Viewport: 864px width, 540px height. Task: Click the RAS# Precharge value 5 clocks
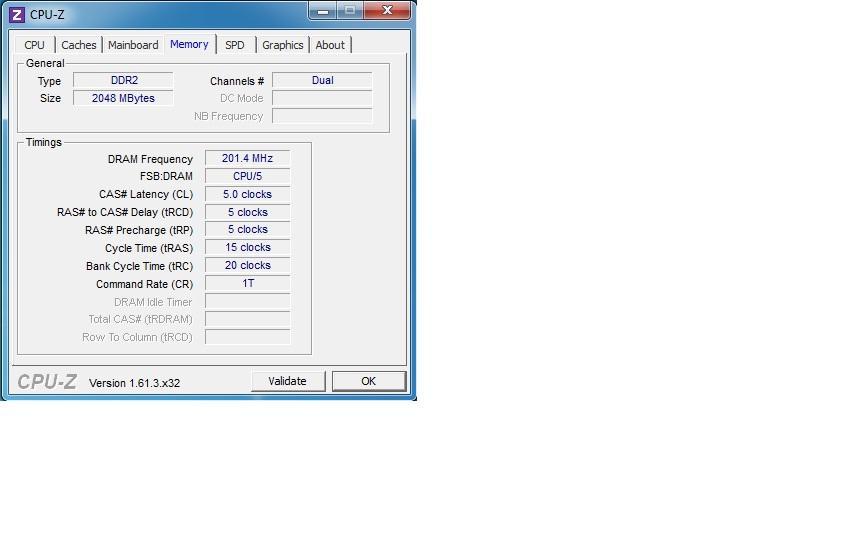click(247, 229)
